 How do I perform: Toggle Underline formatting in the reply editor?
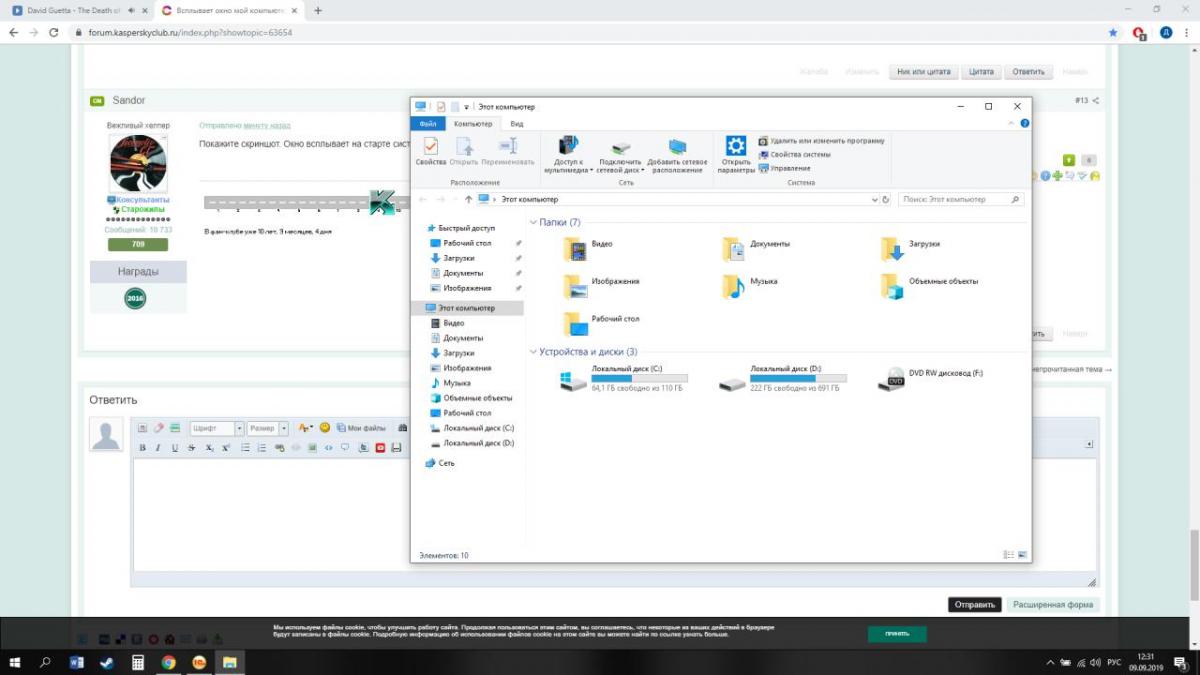(x=176, y=448)
